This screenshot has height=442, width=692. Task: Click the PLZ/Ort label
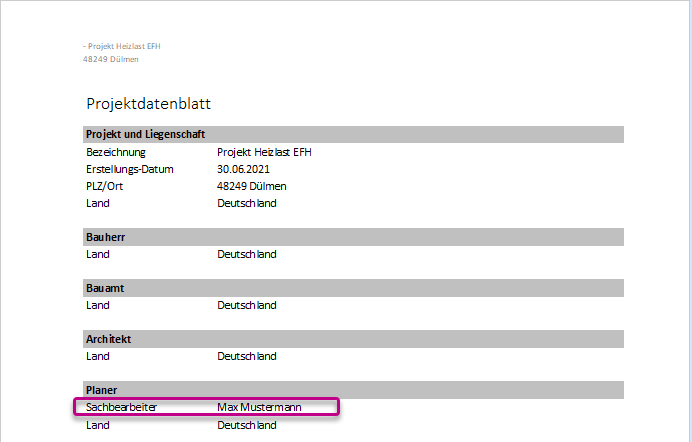[104, 186]
